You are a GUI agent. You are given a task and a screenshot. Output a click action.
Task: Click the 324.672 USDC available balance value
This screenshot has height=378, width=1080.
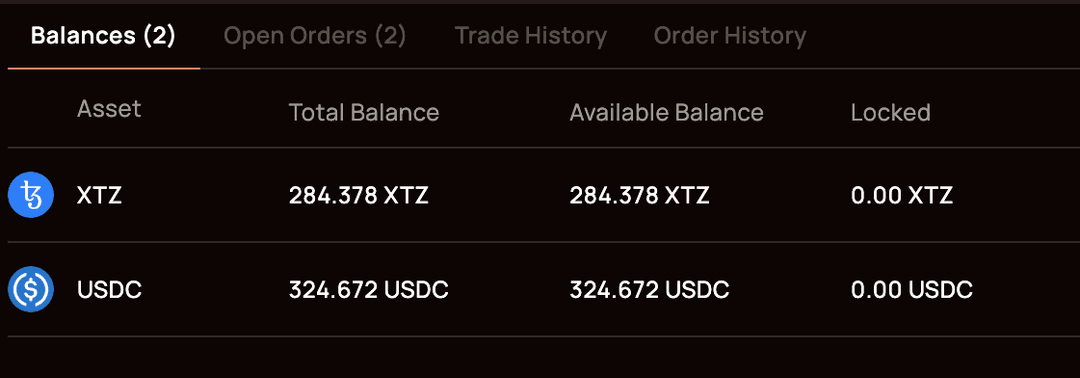point(649,290)
